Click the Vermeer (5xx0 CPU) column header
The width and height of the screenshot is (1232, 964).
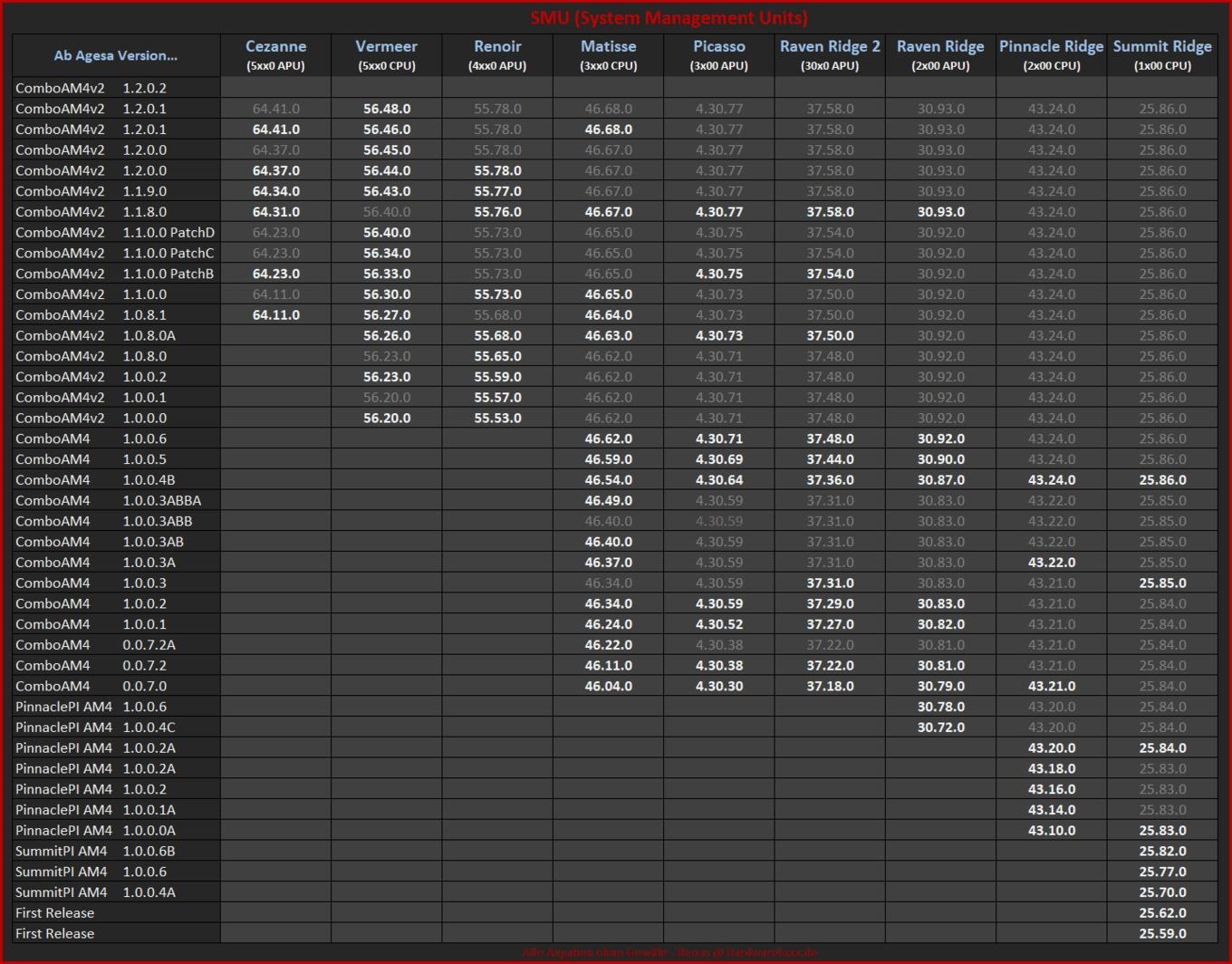[387, 55]
